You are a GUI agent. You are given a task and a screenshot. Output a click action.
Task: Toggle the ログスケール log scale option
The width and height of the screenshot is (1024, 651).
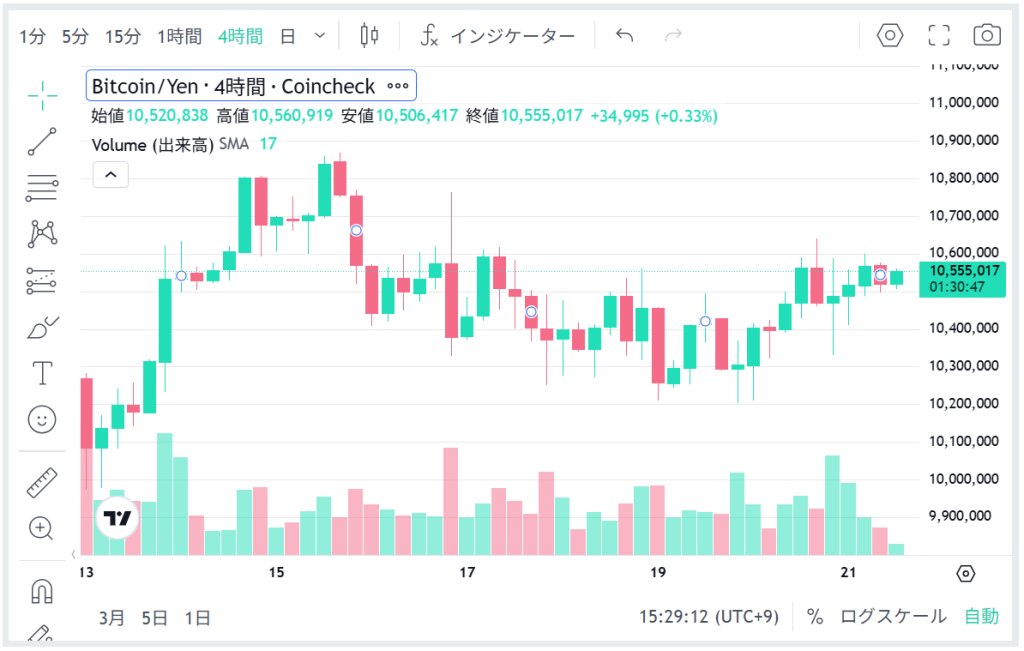tap(893, 616)
